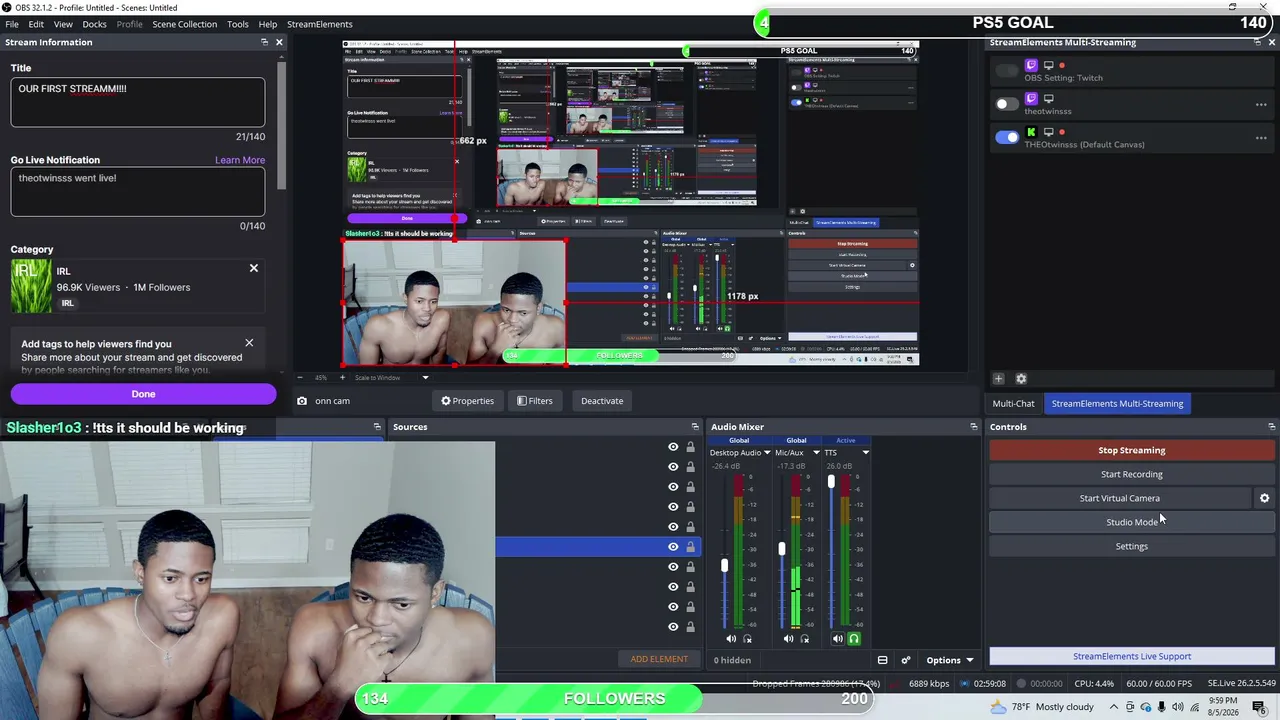Add a new multi-streaming destination with plus
This screenshot has height=720, width=1280.
pyautogui.click(x=998, y=379)
